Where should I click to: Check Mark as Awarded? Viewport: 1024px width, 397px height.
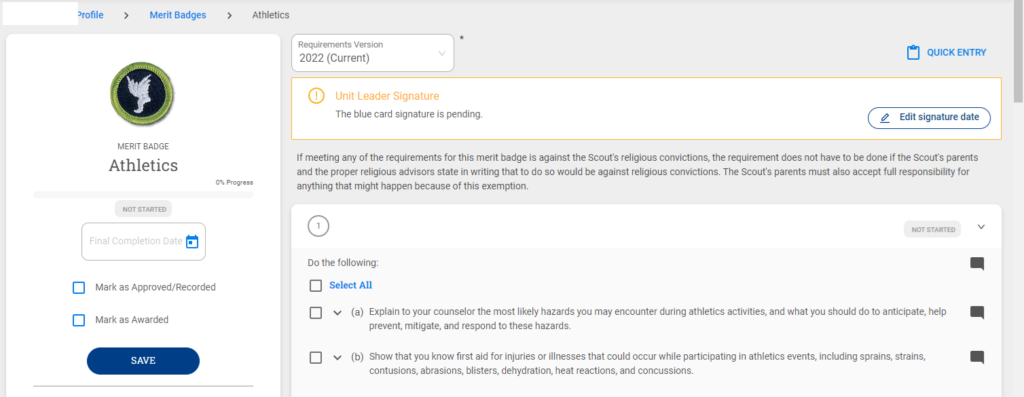click(79, 320)
